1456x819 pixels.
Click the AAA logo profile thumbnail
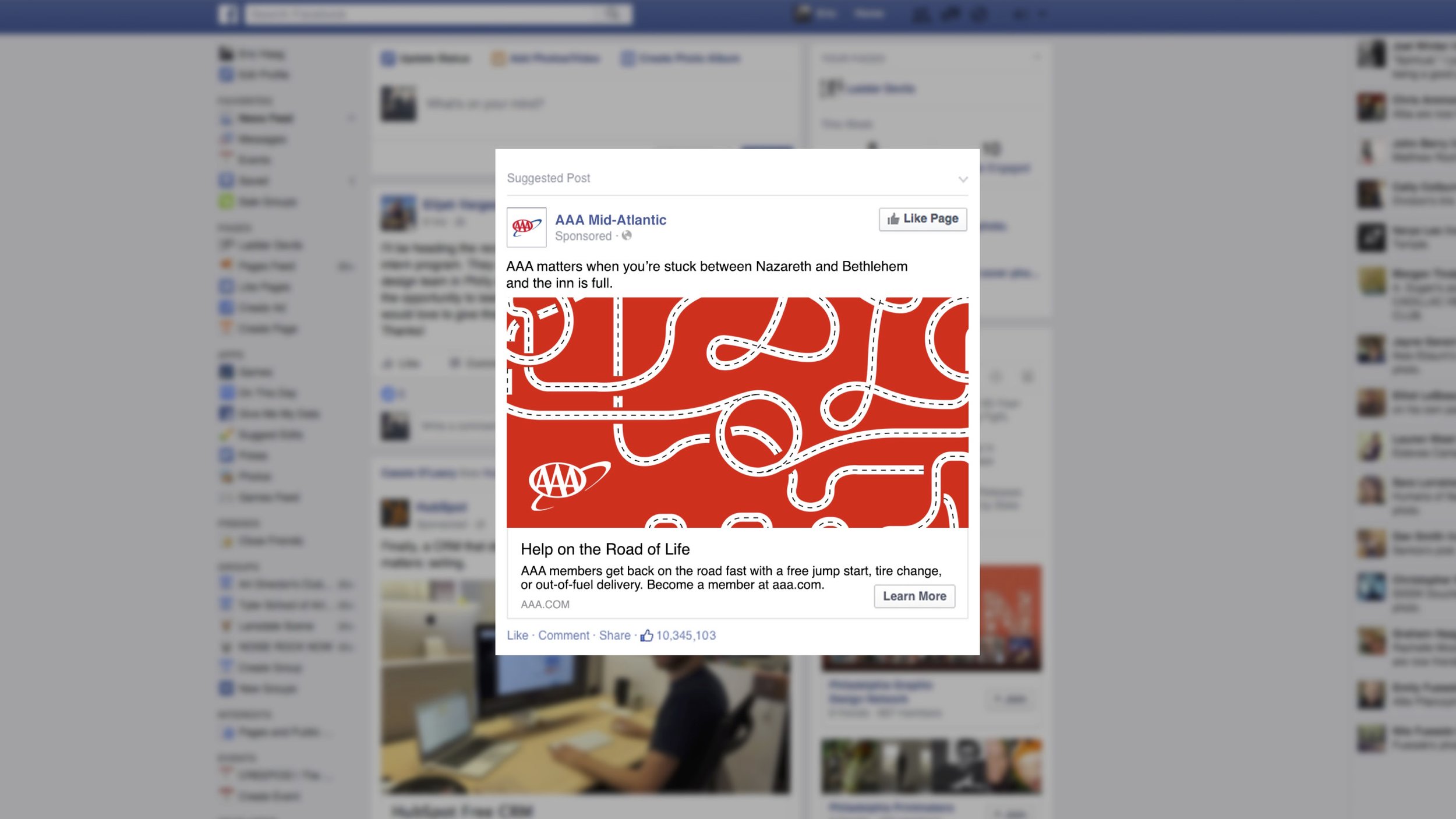(526, 227)
